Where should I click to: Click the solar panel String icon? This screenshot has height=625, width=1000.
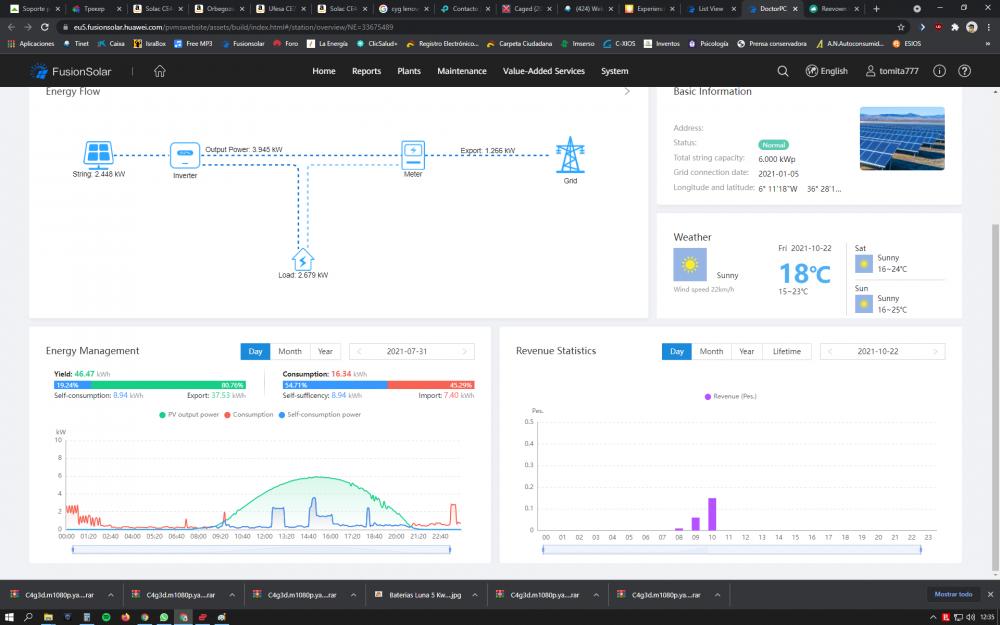98,154
